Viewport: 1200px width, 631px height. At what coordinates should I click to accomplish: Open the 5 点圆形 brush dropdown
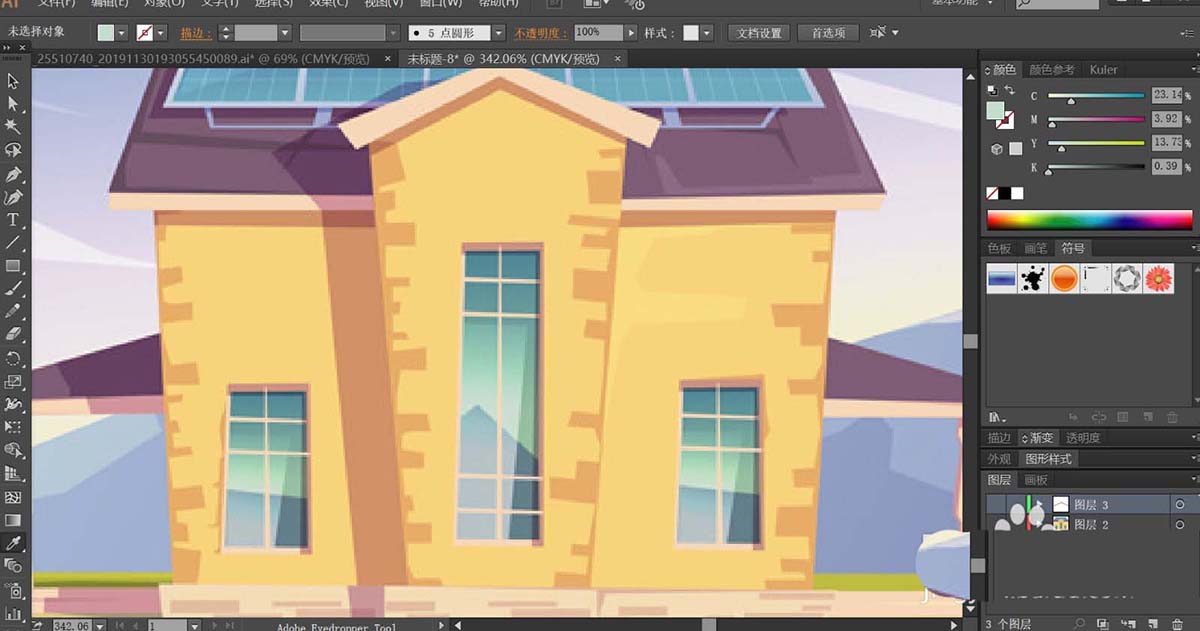498,33
